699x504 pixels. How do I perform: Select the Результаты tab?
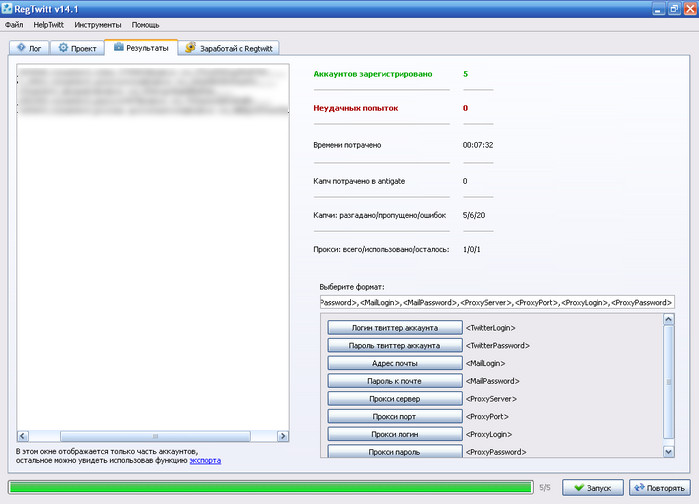[x=141, y=47]
